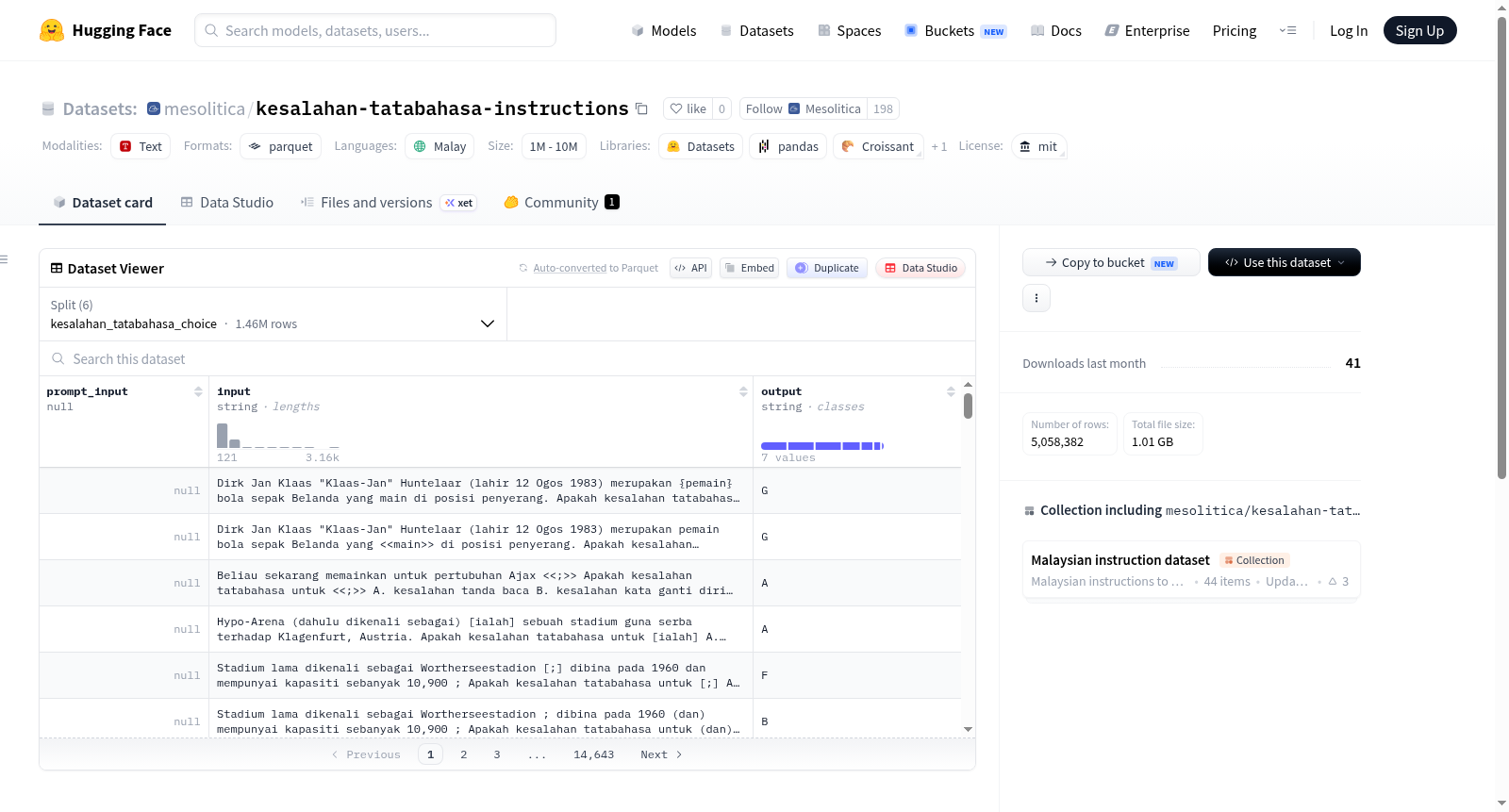Open the Datasets page from navbar
Screen dimensions: 1509x812
click(756, 30)
